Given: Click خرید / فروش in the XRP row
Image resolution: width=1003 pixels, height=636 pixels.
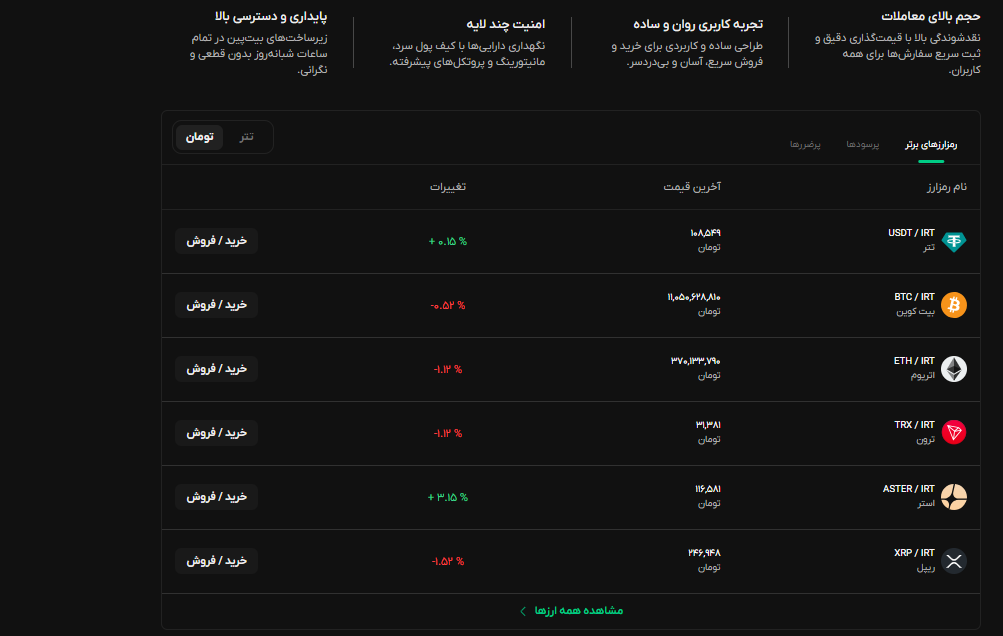Looking at the screenshot, I should click(x=216, y=560).
